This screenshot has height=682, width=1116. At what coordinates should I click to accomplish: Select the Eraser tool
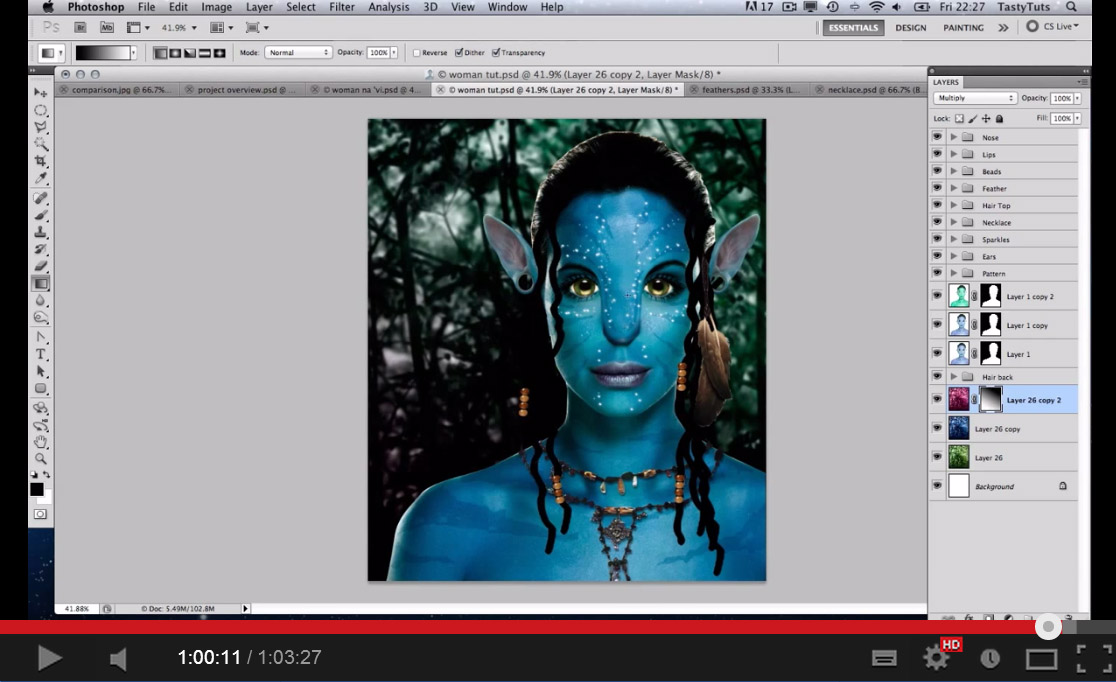(x=41, y=266)
